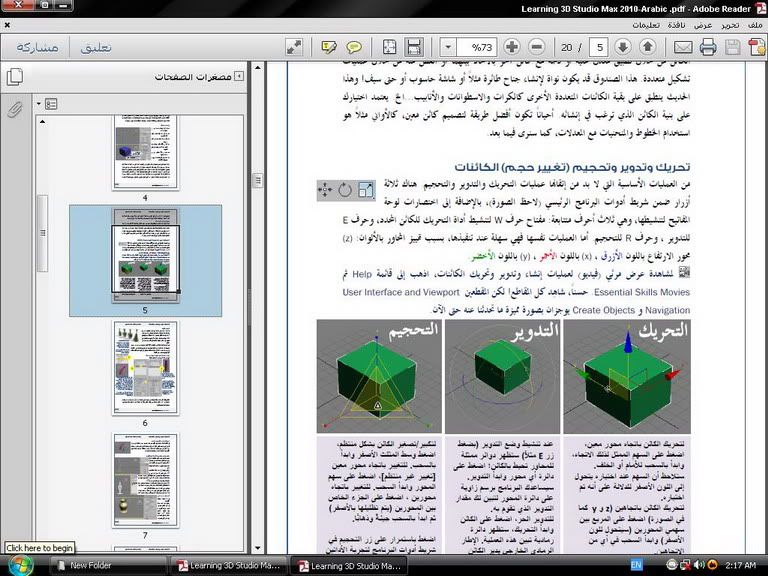The image size is (768, 576).
Task: Open the مشاركه share panel
Action: 37,47
